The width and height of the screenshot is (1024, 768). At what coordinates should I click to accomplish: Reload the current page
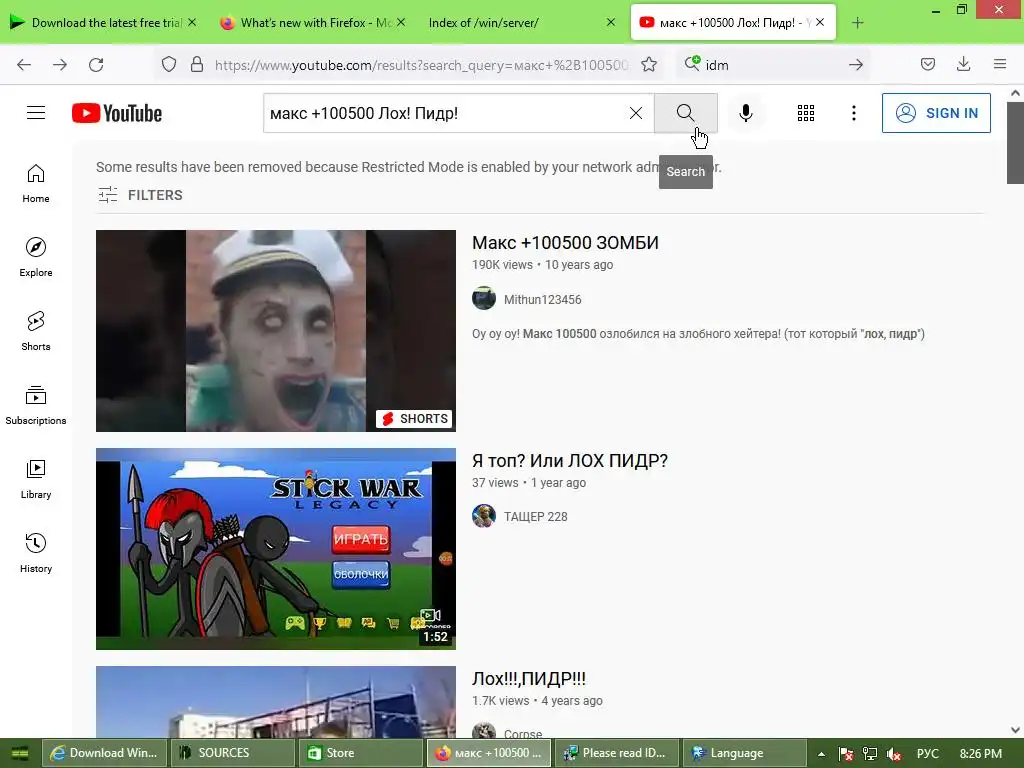click(96, 65)
